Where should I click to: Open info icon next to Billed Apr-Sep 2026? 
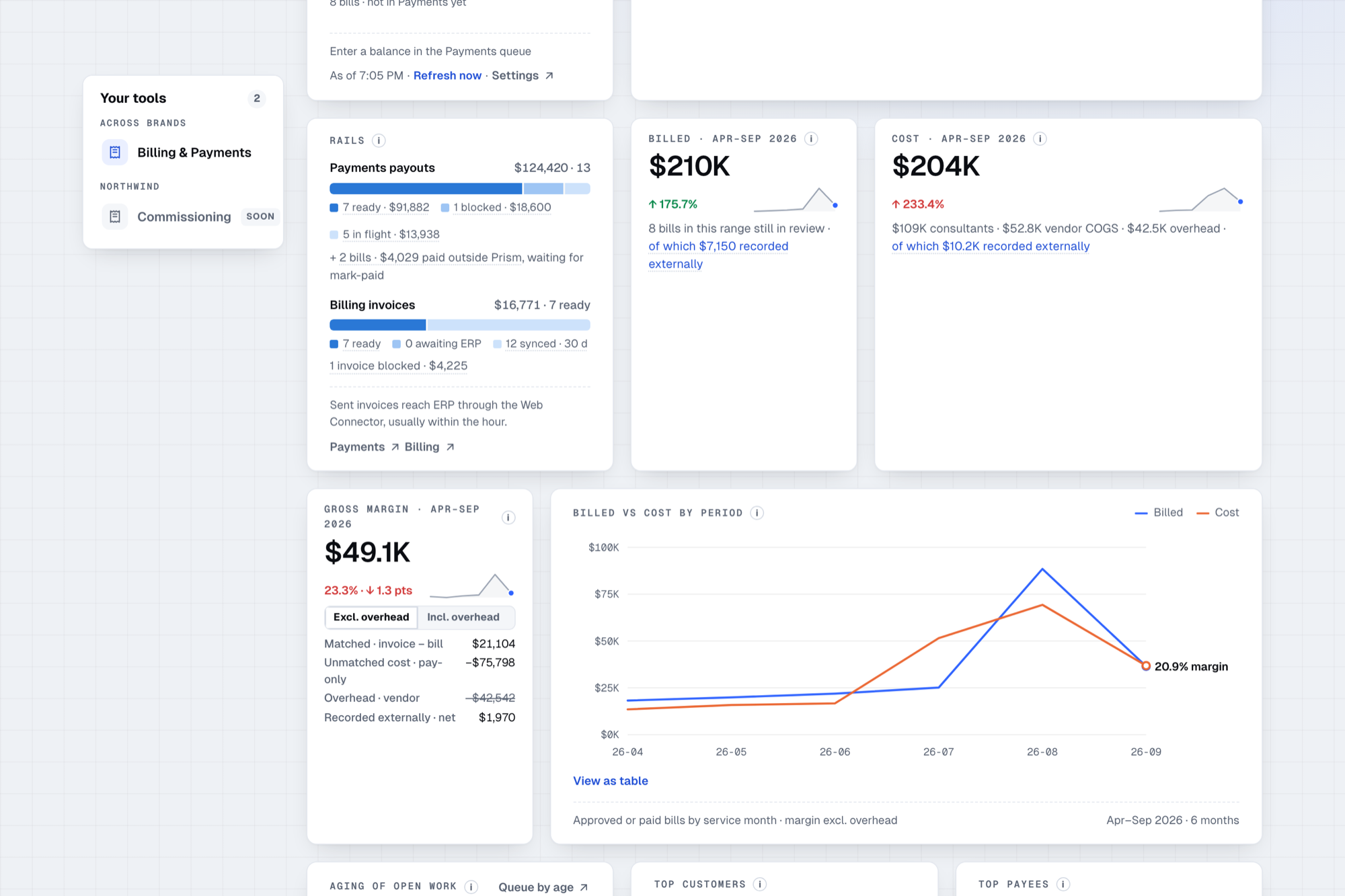pyautogui.click(x=811, y=138)
